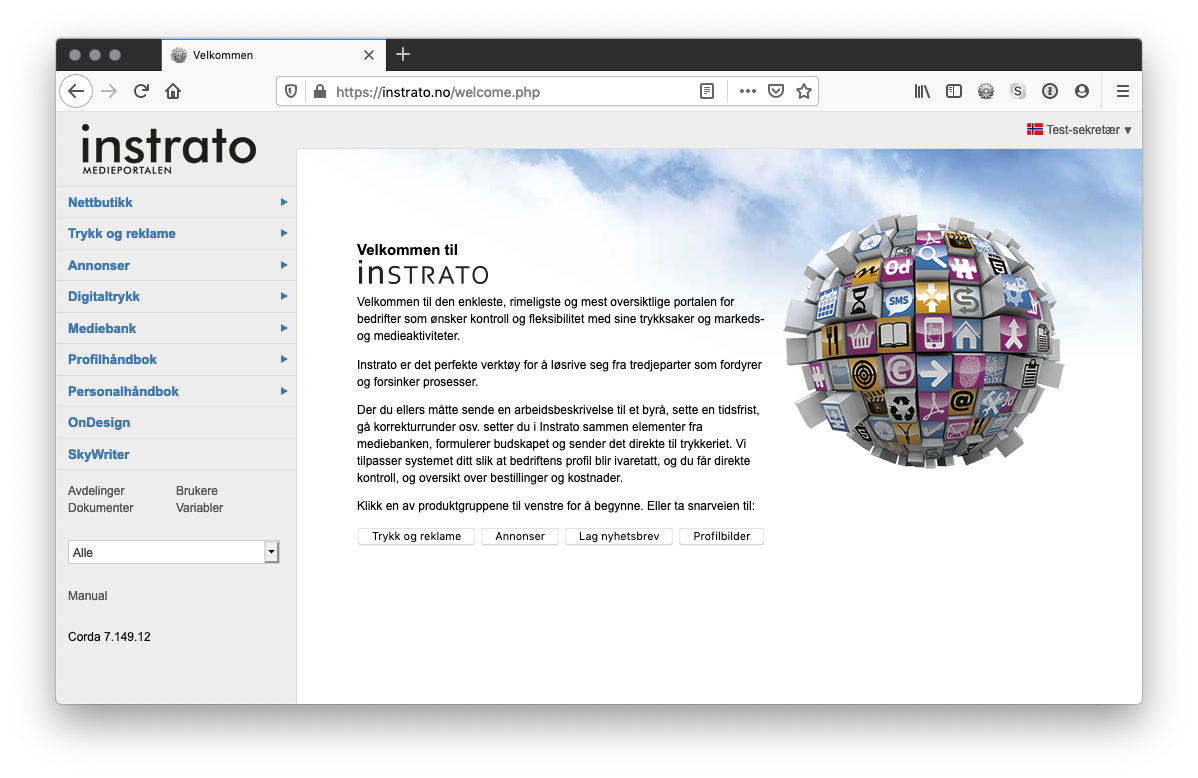Open the Firefox hamburger menu
1198x778 pixels.
point(1122,91)
